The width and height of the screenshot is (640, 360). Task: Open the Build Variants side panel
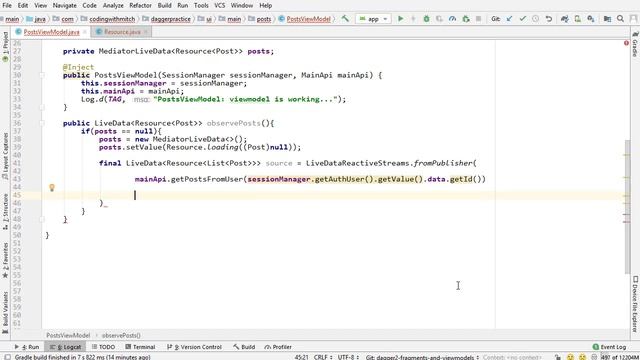click(x=5, y=312)
